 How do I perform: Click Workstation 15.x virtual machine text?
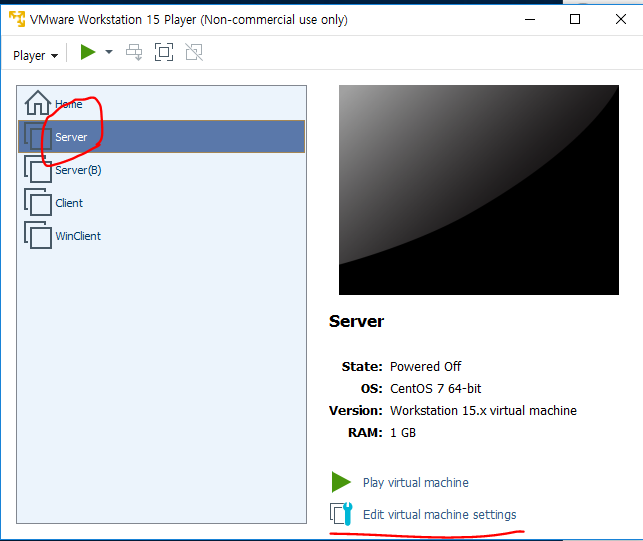coord(483,411)
